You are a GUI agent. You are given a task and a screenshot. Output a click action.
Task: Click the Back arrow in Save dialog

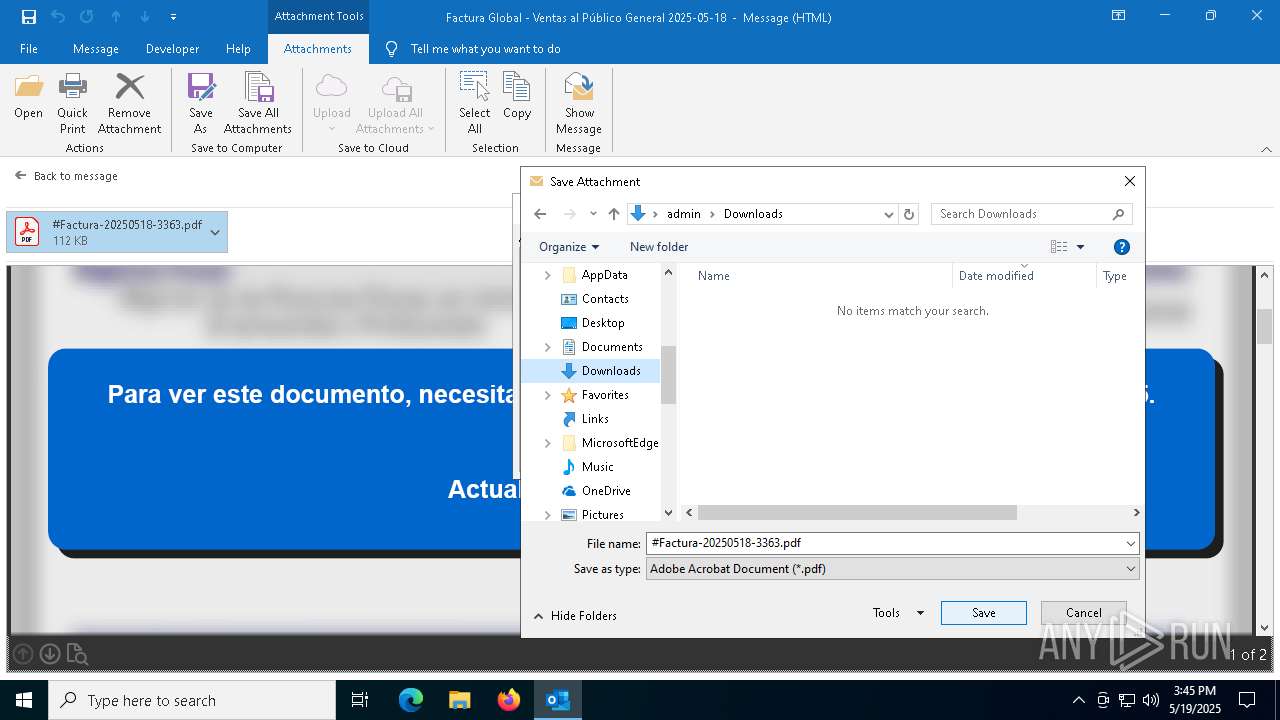[540, 213]
